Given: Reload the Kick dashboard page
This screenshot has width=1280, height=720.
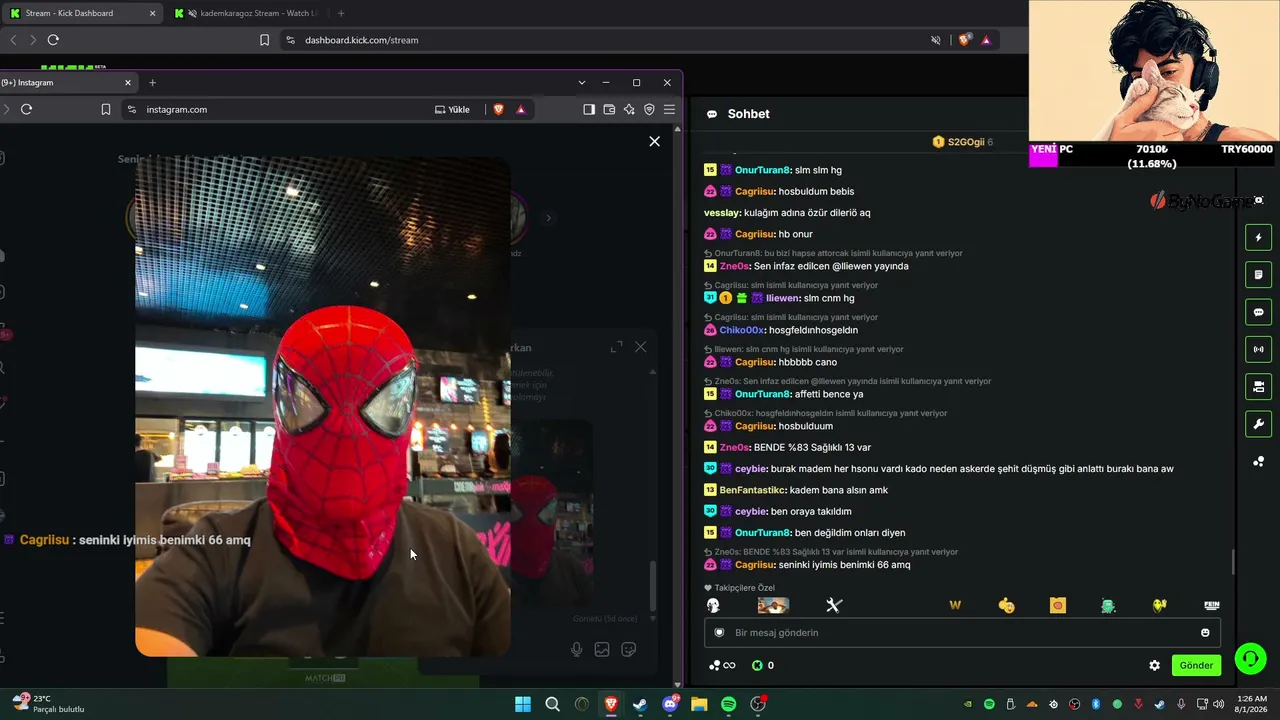Looking at the screenshot, I should [x=53, y=40].
